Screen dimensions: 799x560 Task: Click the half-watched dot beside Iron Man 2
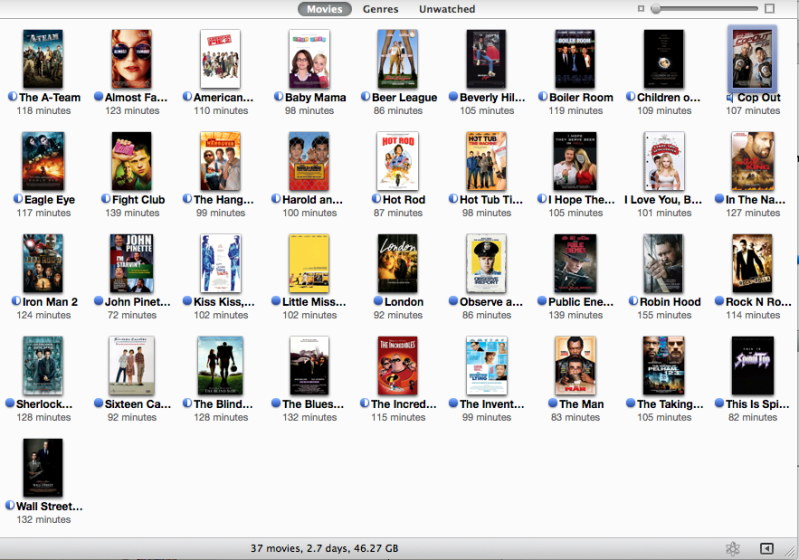point(16,301)
